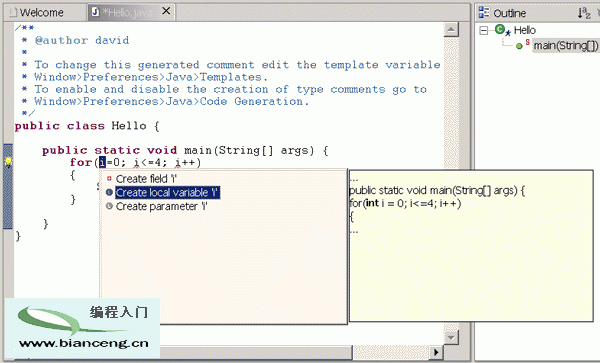Click the Java file icon on Hello.java tab
The width and height of the screenshot is (600, 363).
coord(95,12)
